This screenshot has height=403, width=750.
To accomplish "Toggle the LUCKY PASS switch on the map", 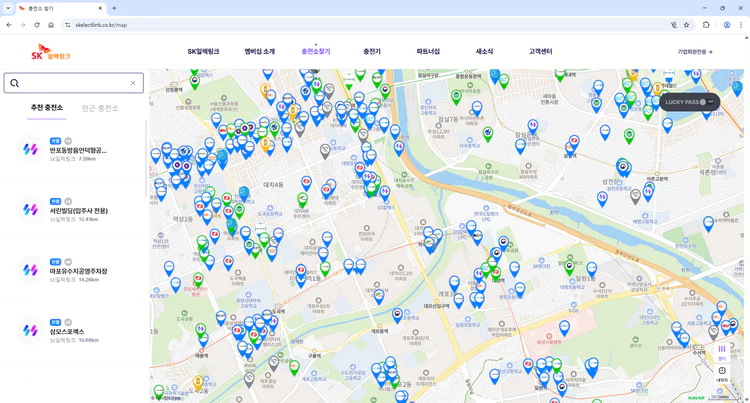I will coord(706,102).
